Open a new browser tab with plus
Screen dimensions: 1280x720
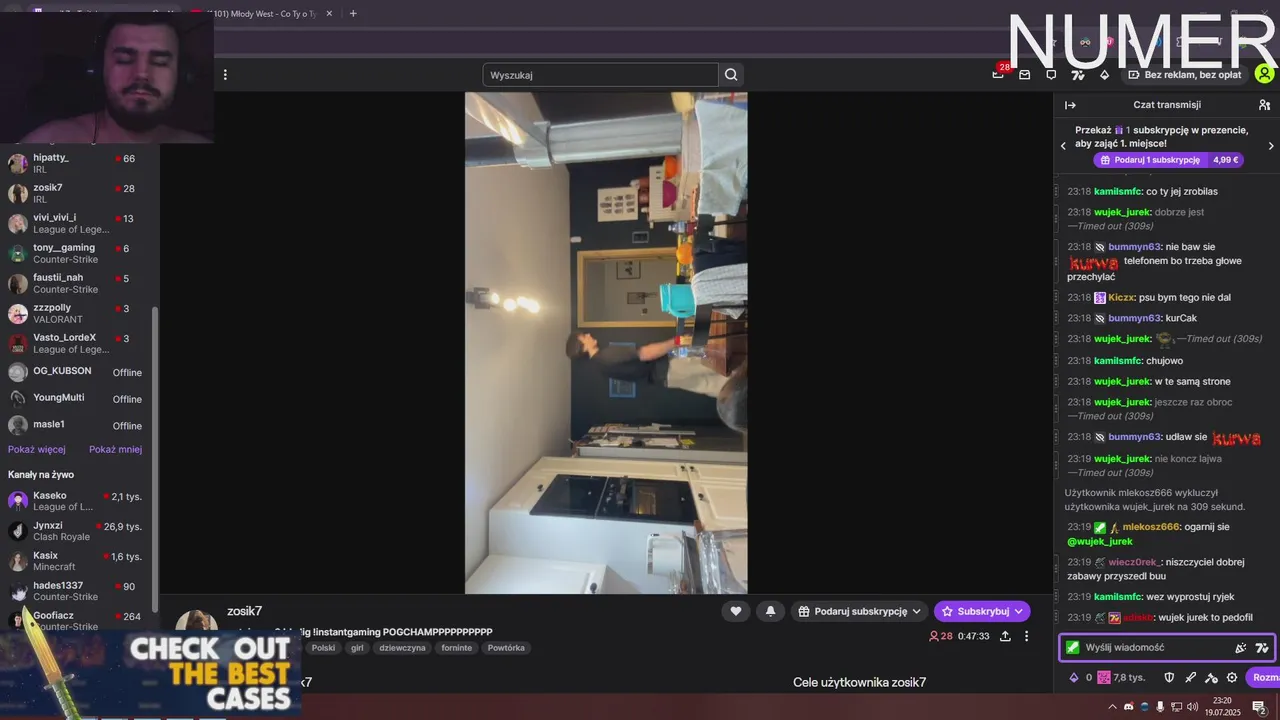click(353, 14)
